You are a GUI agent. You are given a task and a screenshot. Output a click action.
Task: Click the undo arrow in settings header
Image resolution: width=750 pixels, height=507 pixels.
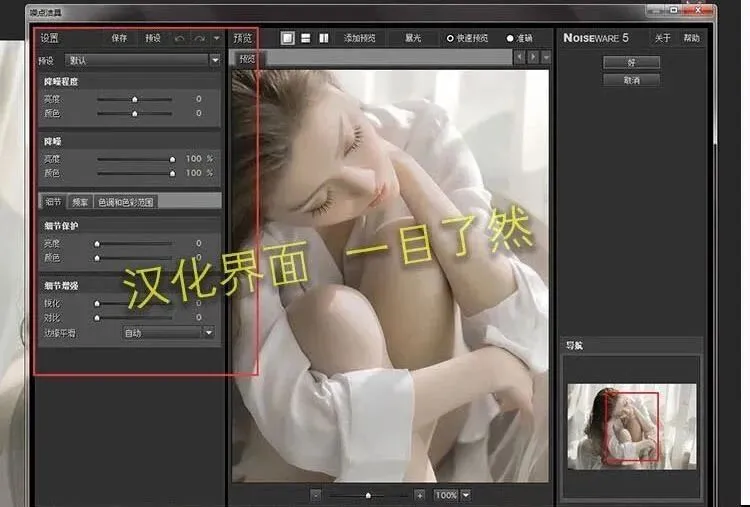pyautogui.click(x=180, y=38)
